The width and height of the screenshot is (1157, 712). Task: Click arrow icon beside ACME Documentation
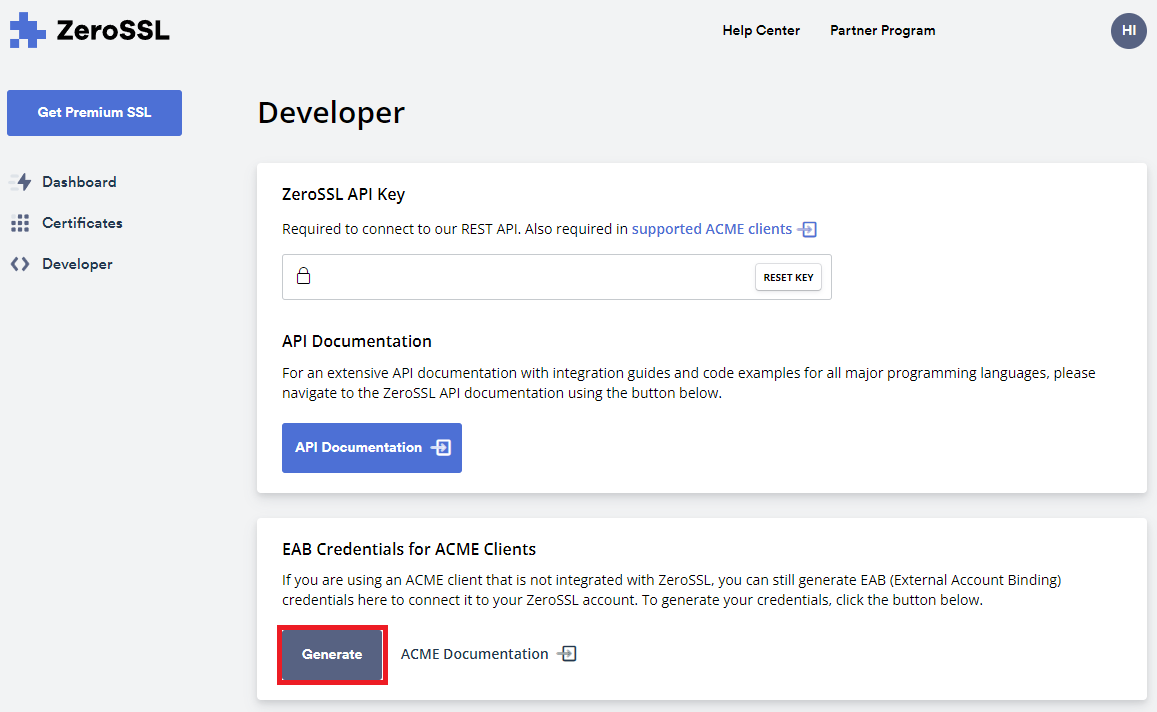pyautogui.click(x=567, y=654)
